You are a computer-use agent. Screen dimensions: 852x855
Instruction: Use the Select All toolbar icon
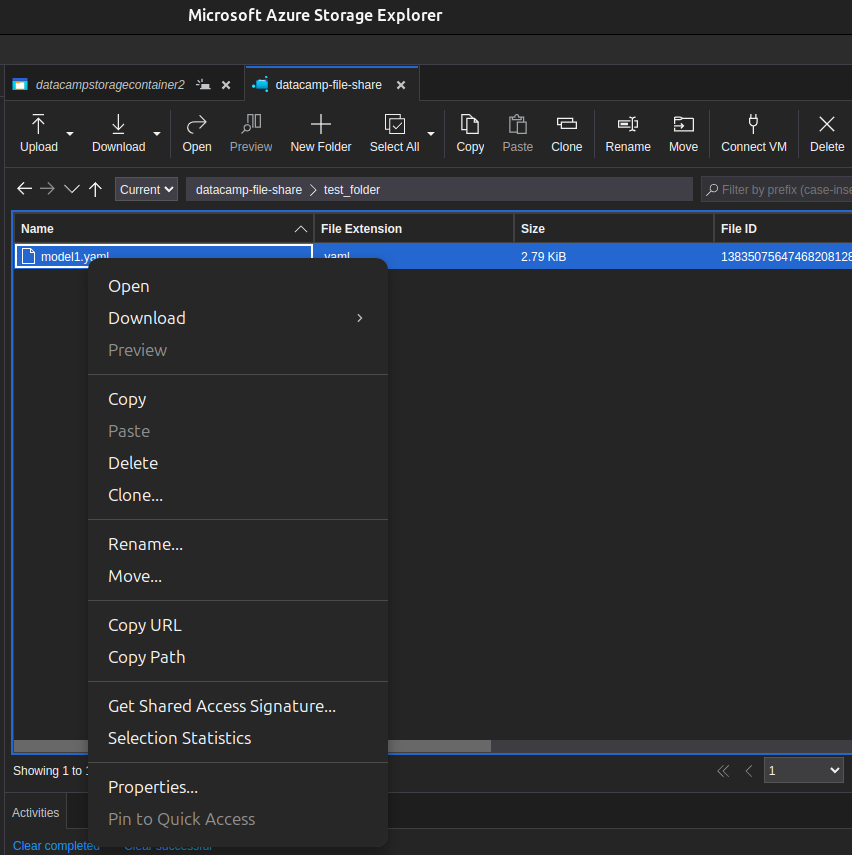(393, 133)
